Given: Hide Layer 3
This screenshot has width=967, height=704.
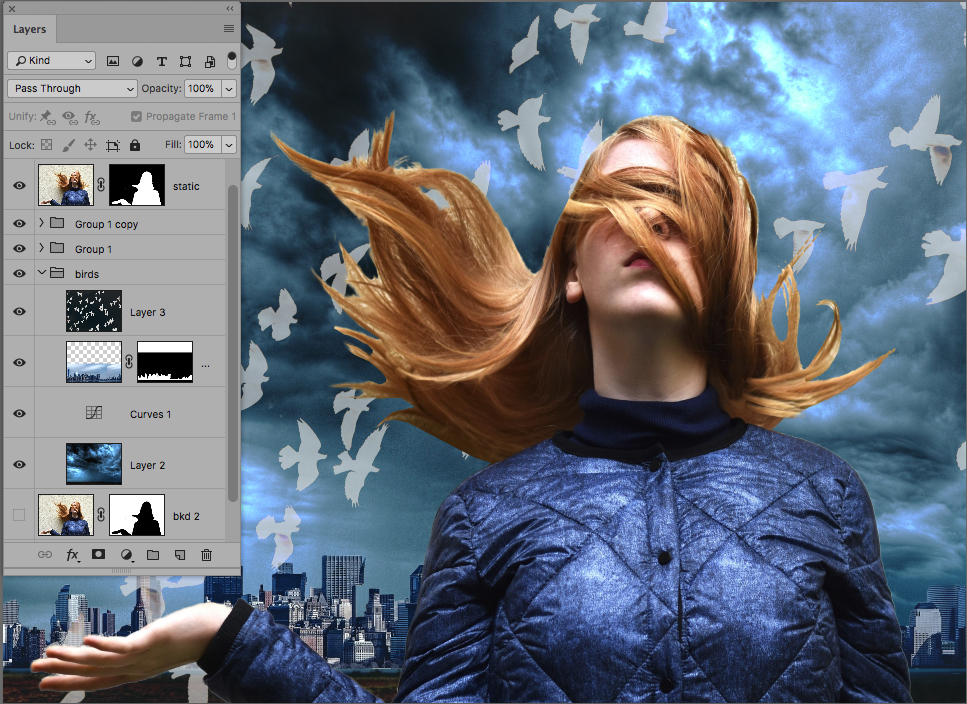Looking at the screenshot, I should (19, 311).
